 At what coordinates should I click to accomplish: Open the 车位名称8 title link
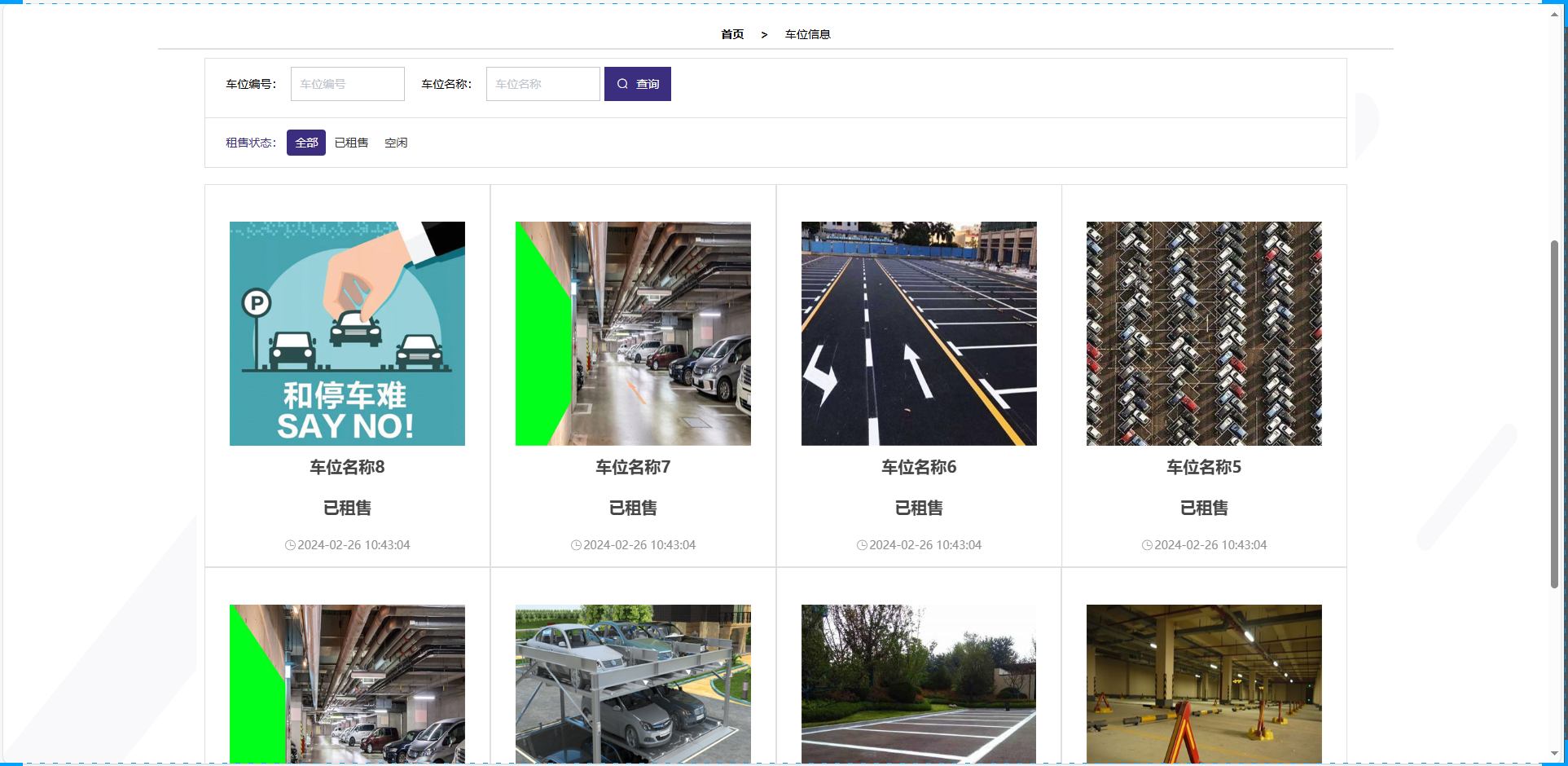[347, 467]
